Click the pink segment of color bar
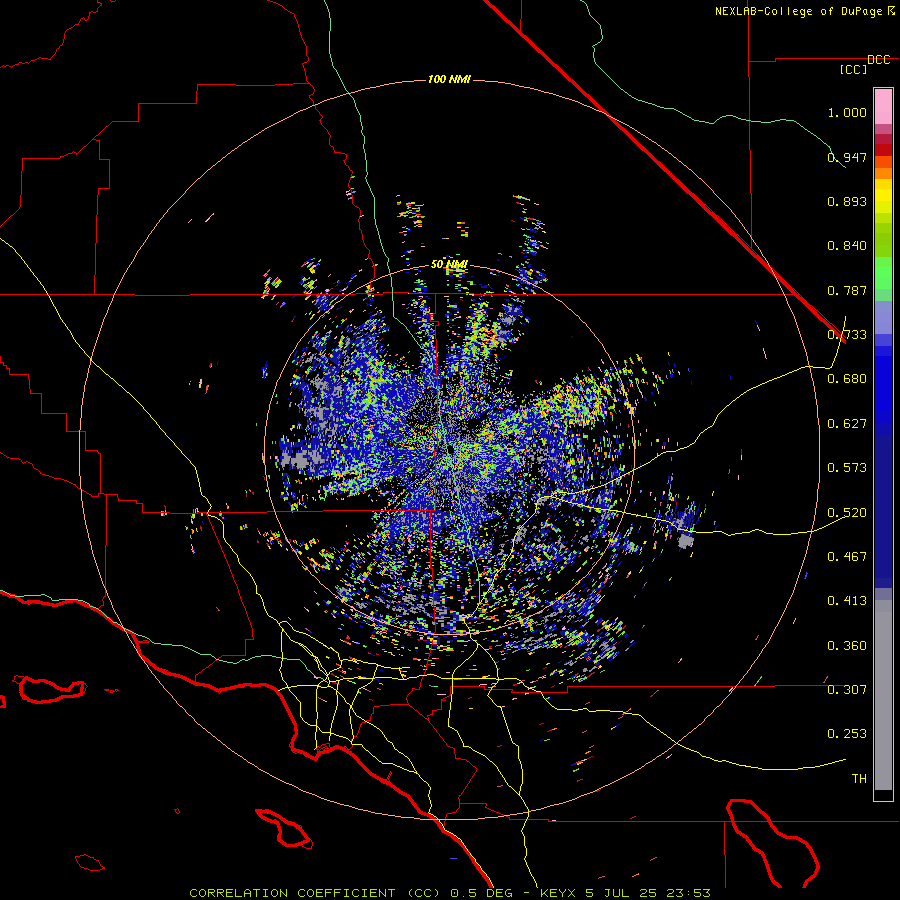 [x=883, y=106]
